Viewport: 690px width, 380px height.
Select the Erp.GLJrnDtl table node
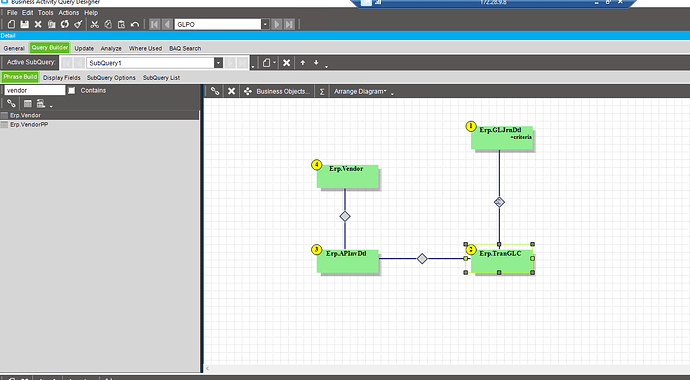(502, 138)
